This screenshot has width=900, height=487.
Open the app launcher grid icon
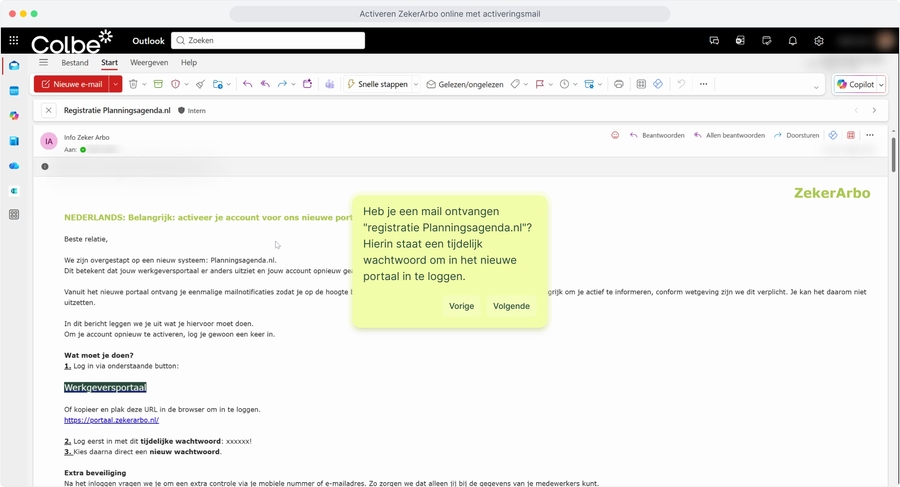coord(14,41)
